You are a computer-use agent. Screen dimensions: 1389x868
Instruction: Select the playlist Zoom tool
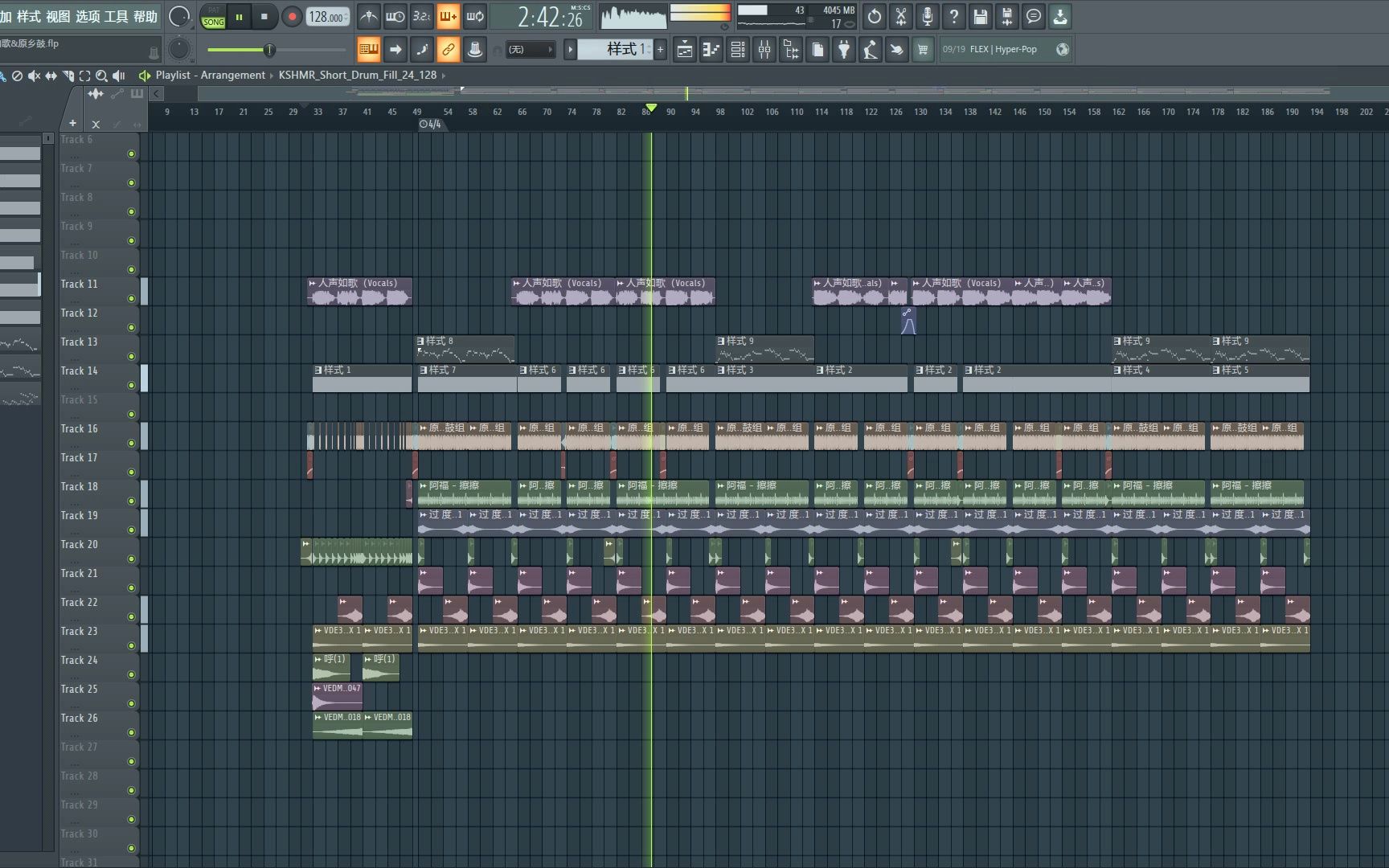[x=101, y=76]
